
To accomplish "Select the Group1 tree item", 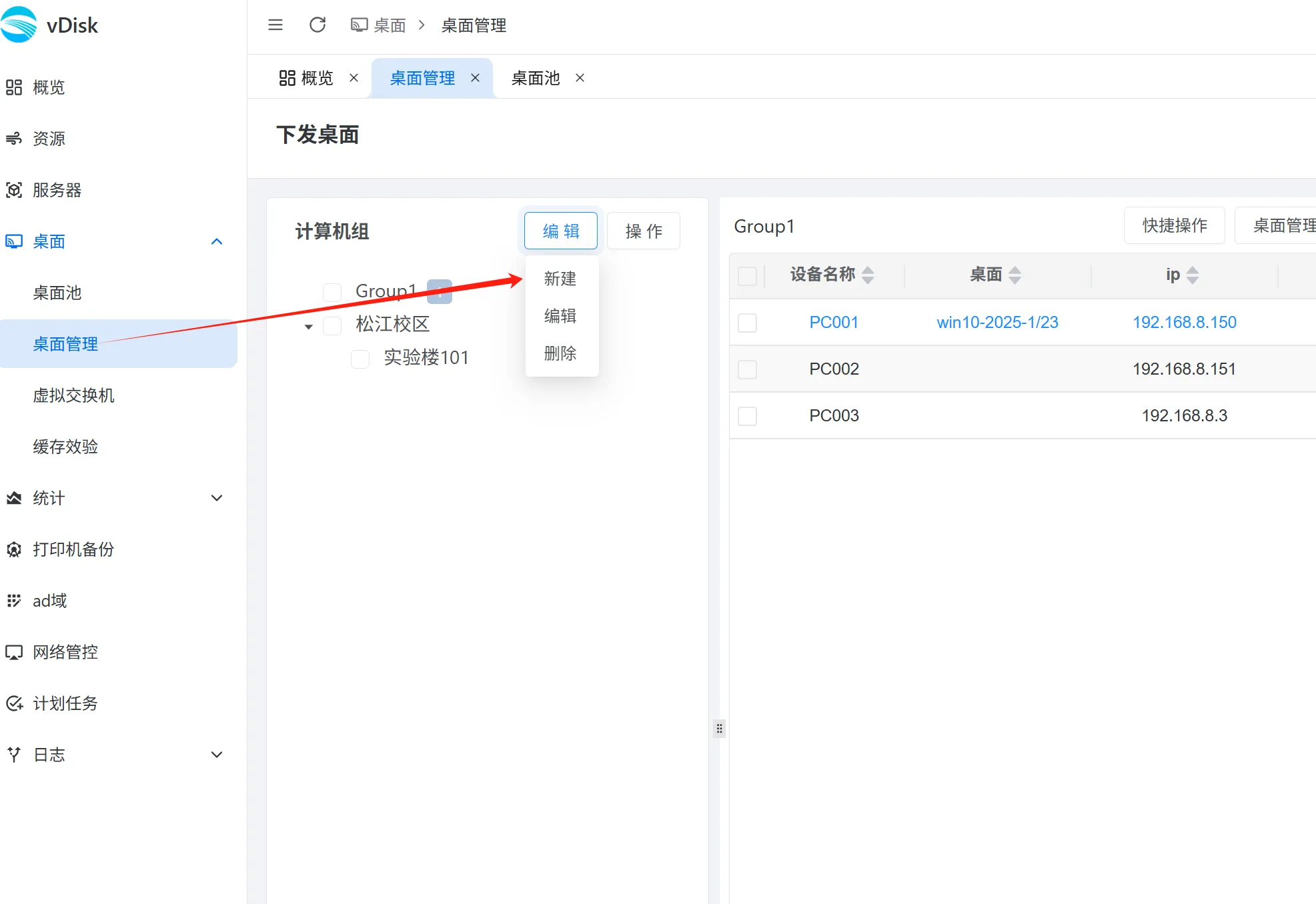I will [386, 291].
